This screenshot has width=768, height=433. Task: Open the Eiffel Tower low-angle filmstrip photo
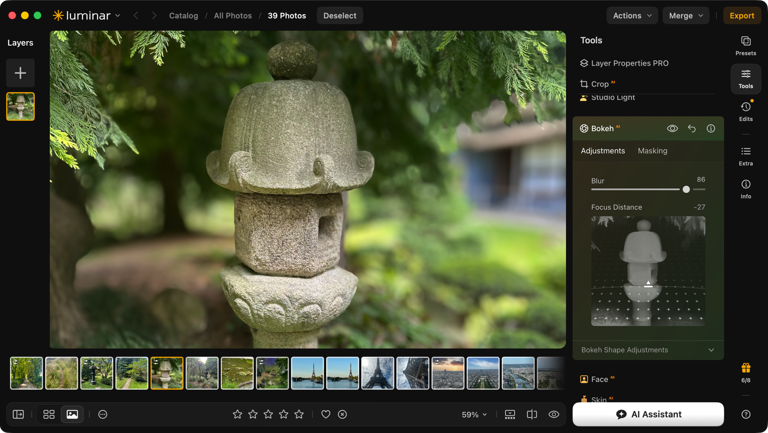point(377,373)
